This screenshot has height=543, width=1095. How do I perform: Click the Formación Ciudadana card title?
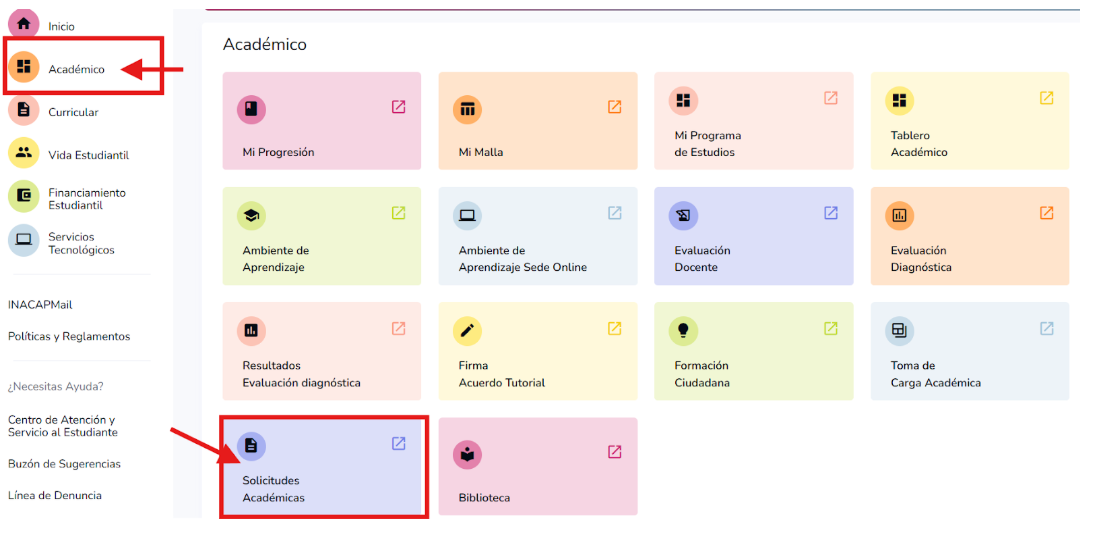pos(702,374)
